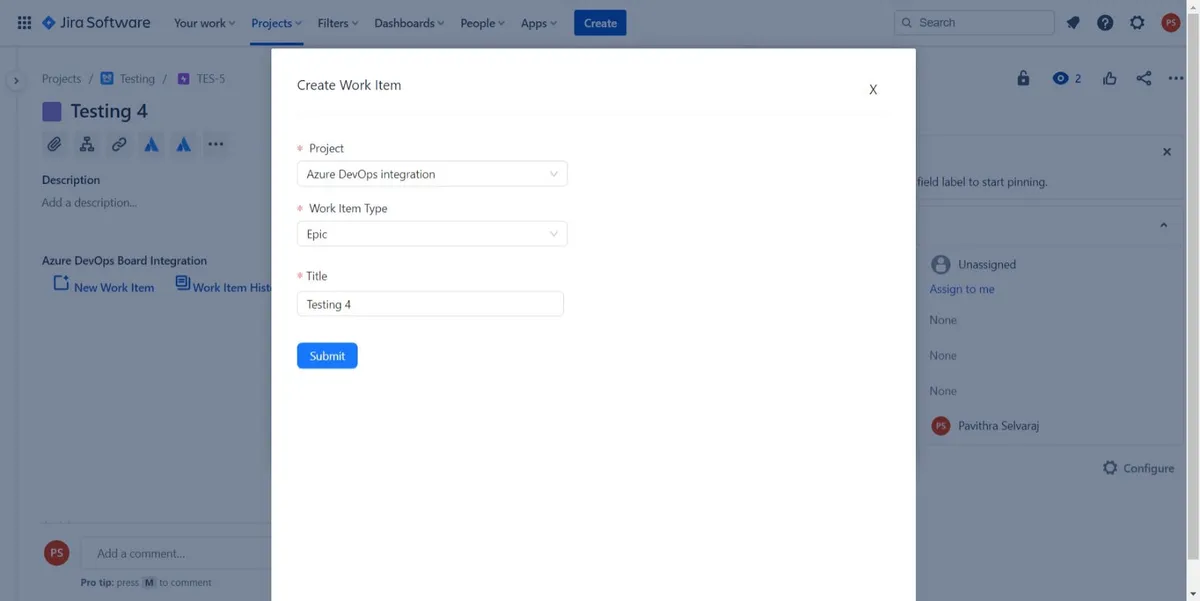The height and width of the screenshot is (601, 1200).
Task: Open the Projects menu
Action: (276, 22)
